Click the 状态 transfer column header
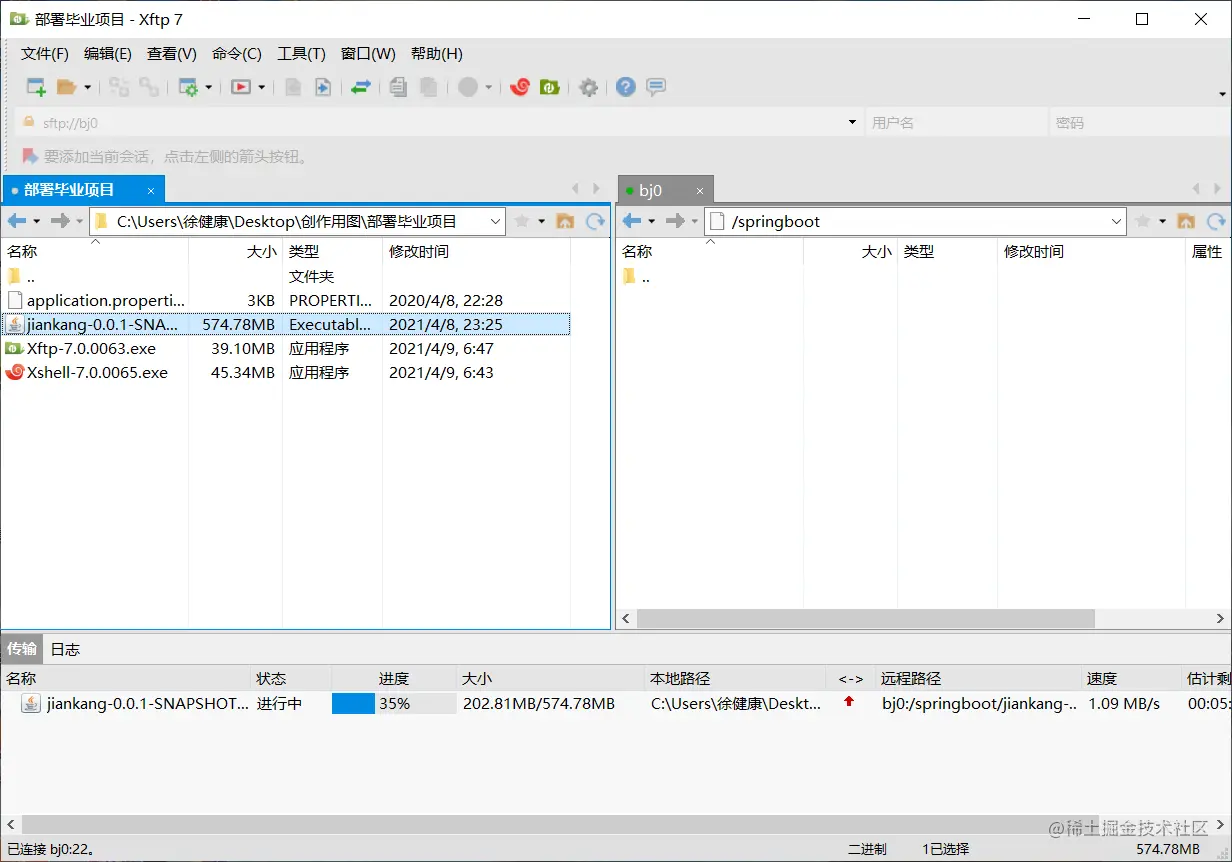 click(x=291, y=678)
